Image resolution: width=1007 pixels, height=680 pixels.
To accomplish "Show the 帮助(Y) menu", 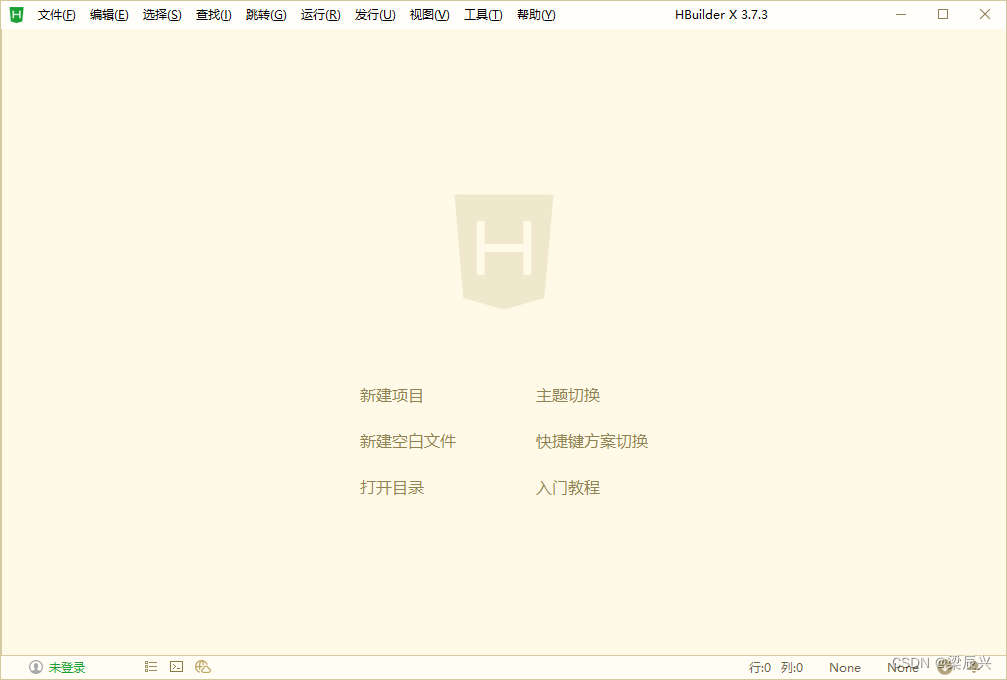I will point(536,15).
